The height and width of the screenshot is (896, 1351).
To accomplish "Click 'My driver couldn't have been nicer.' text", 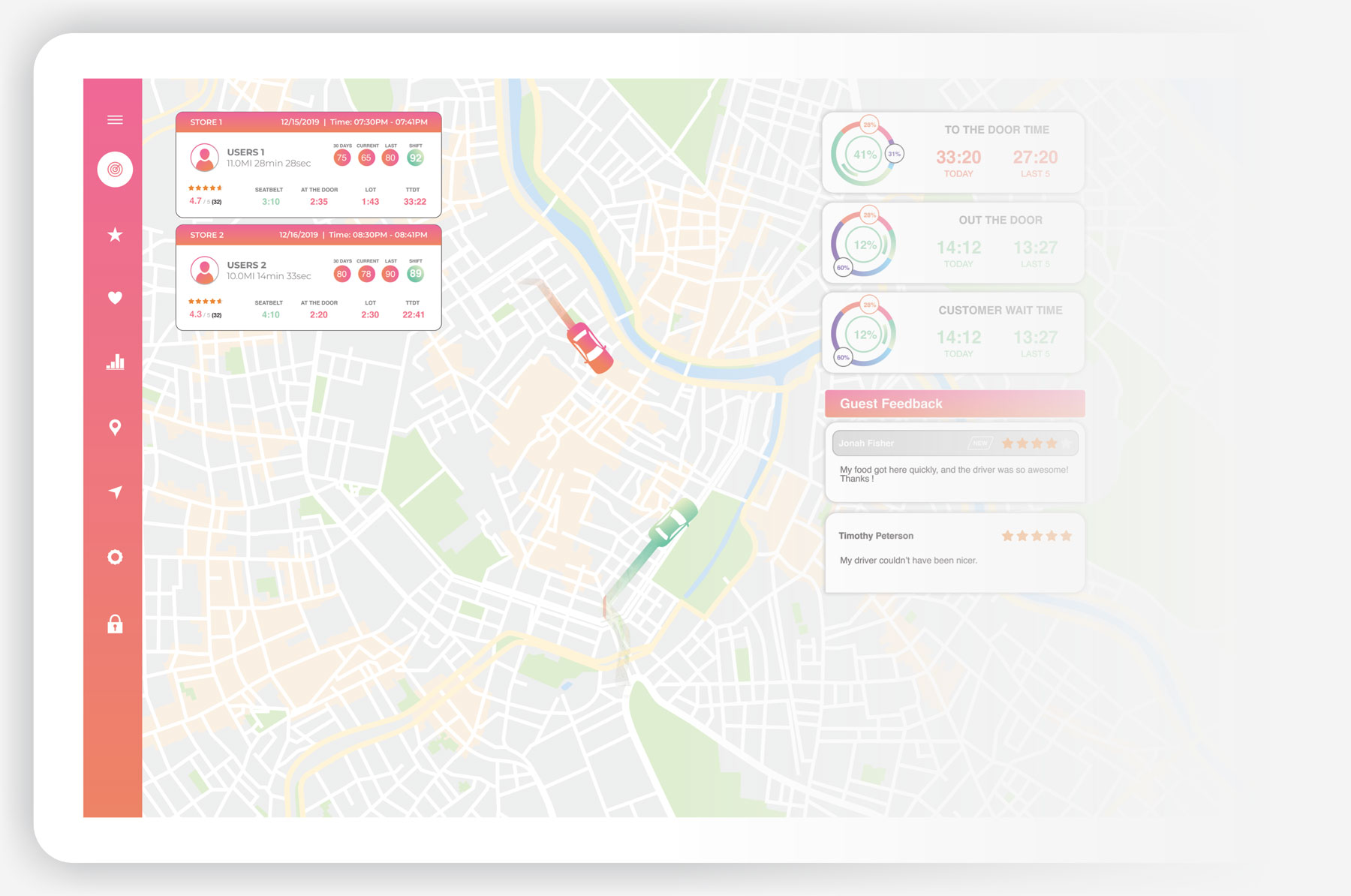I will point(908,561).
